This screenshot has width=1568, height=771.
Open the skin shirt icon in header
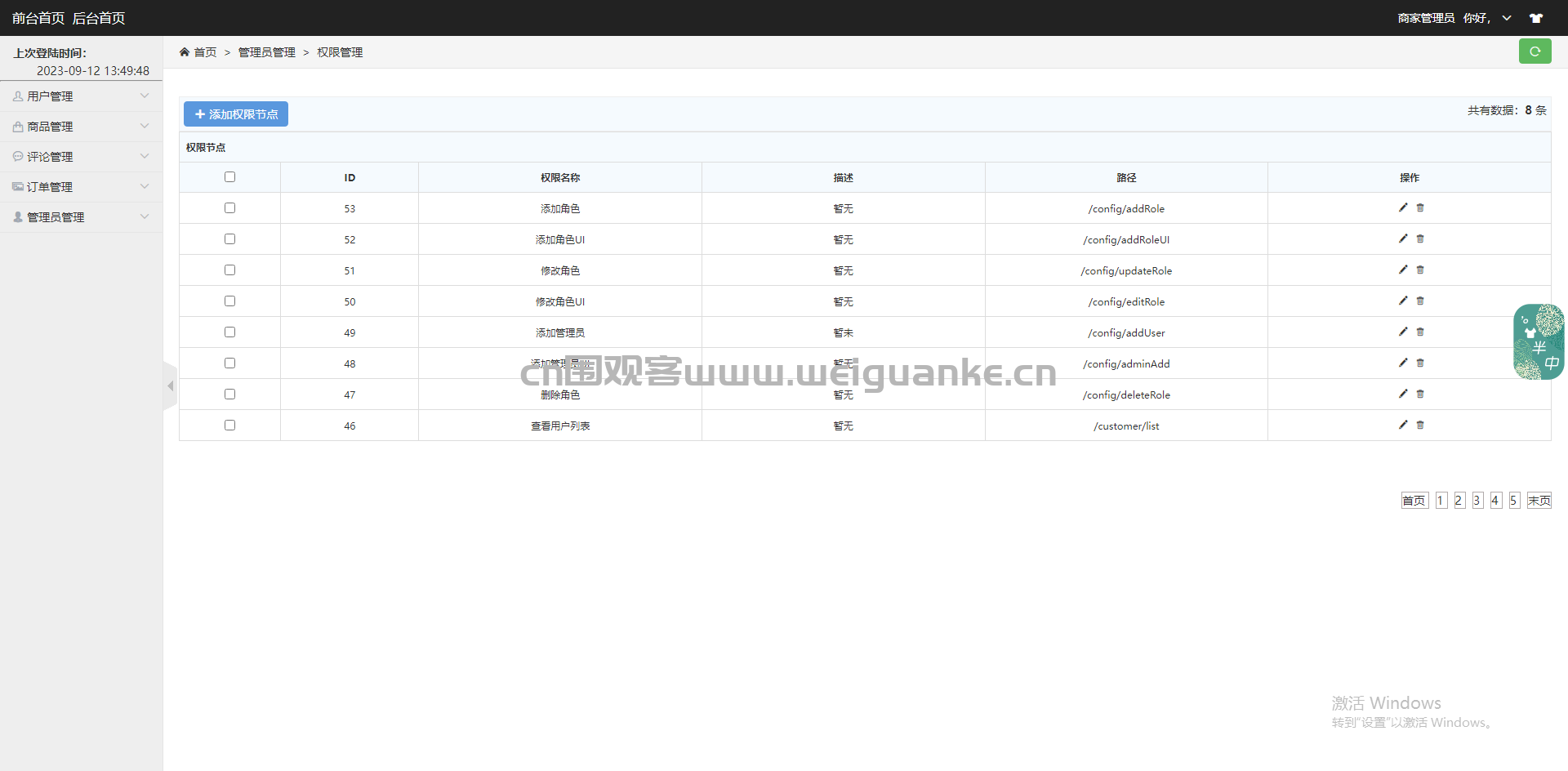(x=1536, y=18)
